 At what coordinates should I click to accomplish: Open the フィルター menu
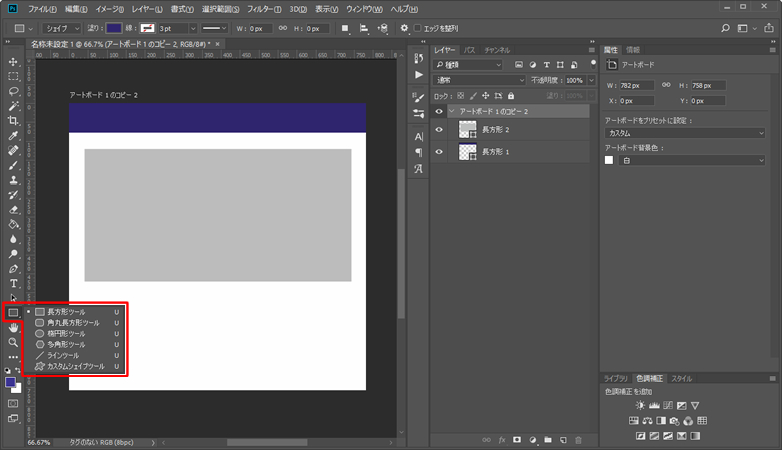coord(264,9)
